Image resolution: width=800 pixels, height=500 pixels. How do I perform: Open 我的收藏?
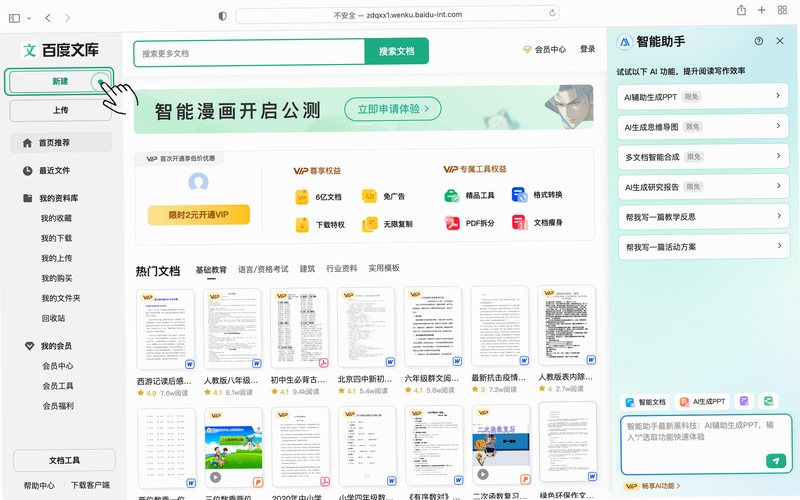coord(56,218)
